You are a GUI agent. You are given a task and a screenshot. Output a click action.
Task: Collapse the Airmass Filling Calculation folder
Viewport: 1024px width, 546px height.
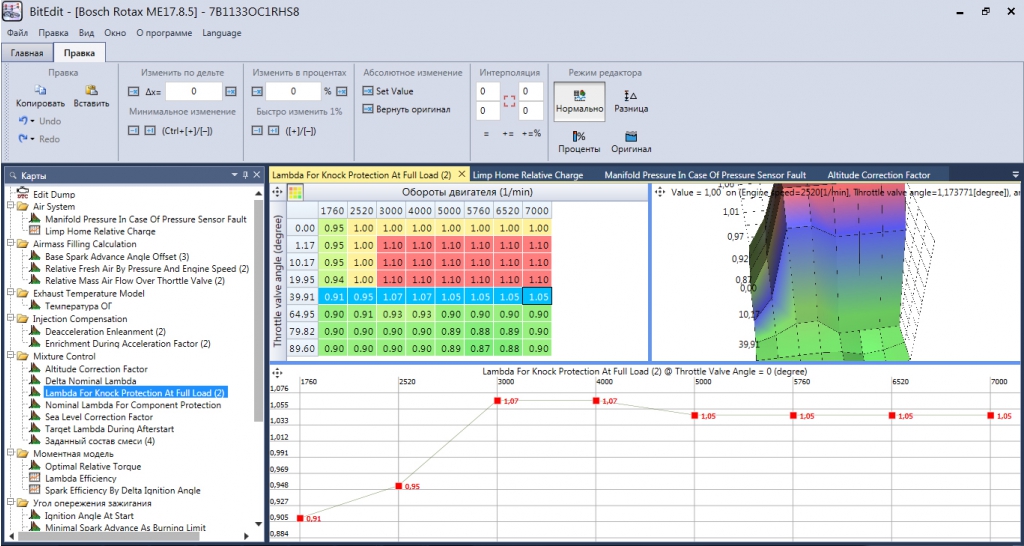click(x=10, y=244)
